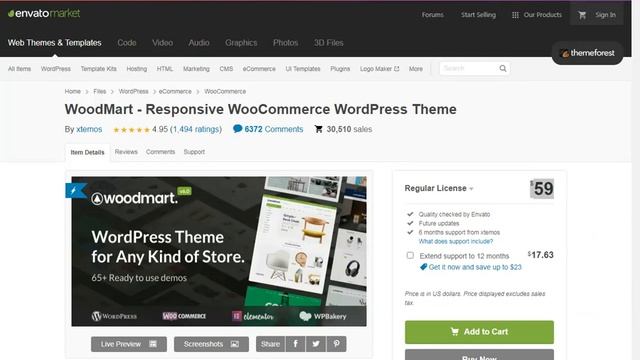This screenshot has width=640, height=360.
Task: Go to the Audio marketplace
Action: [199, 43]
